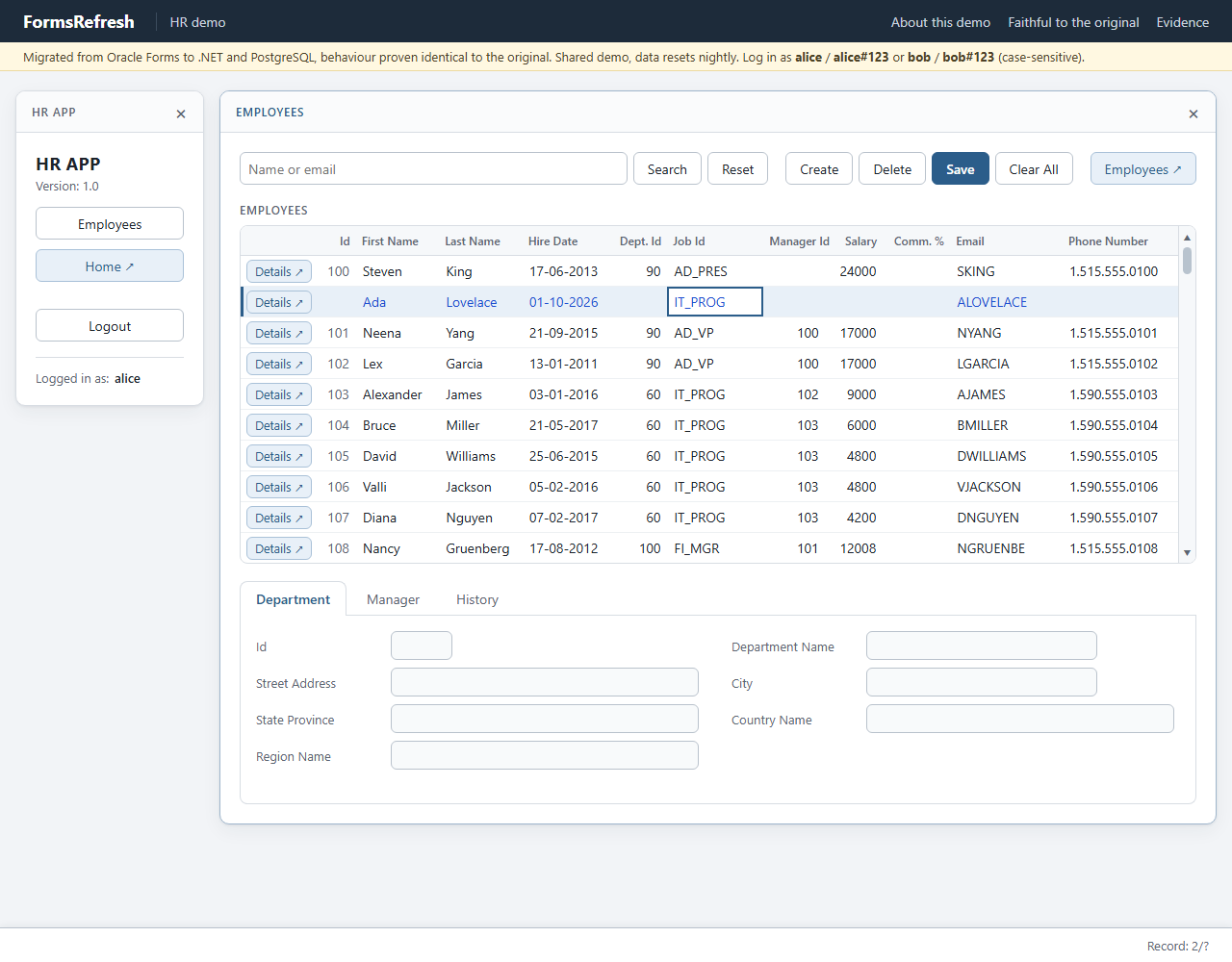
Task: Open Details for Diana Nguyen
Action: [x=279, y=518]
